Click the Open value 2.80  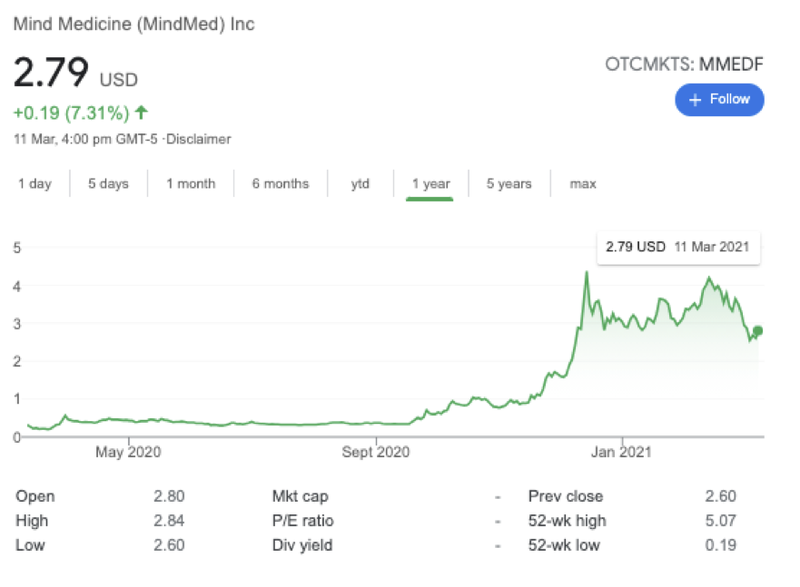point(169,496)
